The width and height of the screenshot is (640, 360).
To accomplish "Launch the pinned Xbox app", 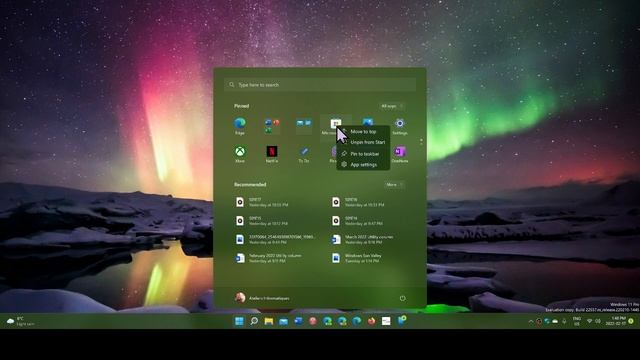I will coord(240,154).
